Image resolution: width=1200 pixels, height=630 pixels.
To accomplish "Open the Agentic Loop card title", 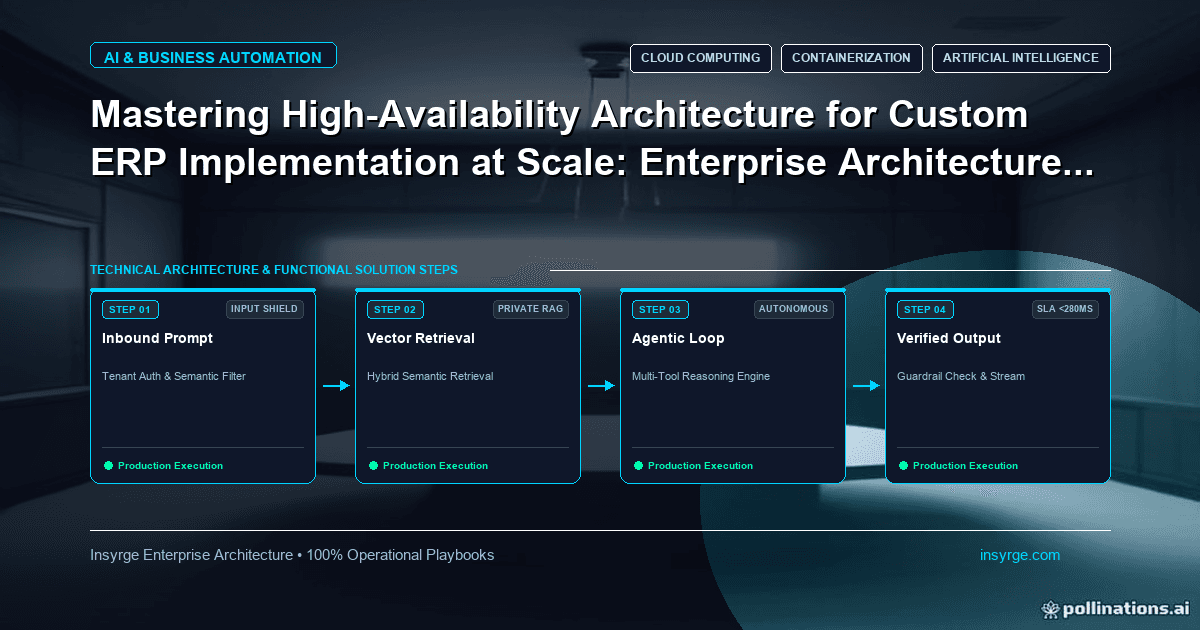I will pos(678,338).
